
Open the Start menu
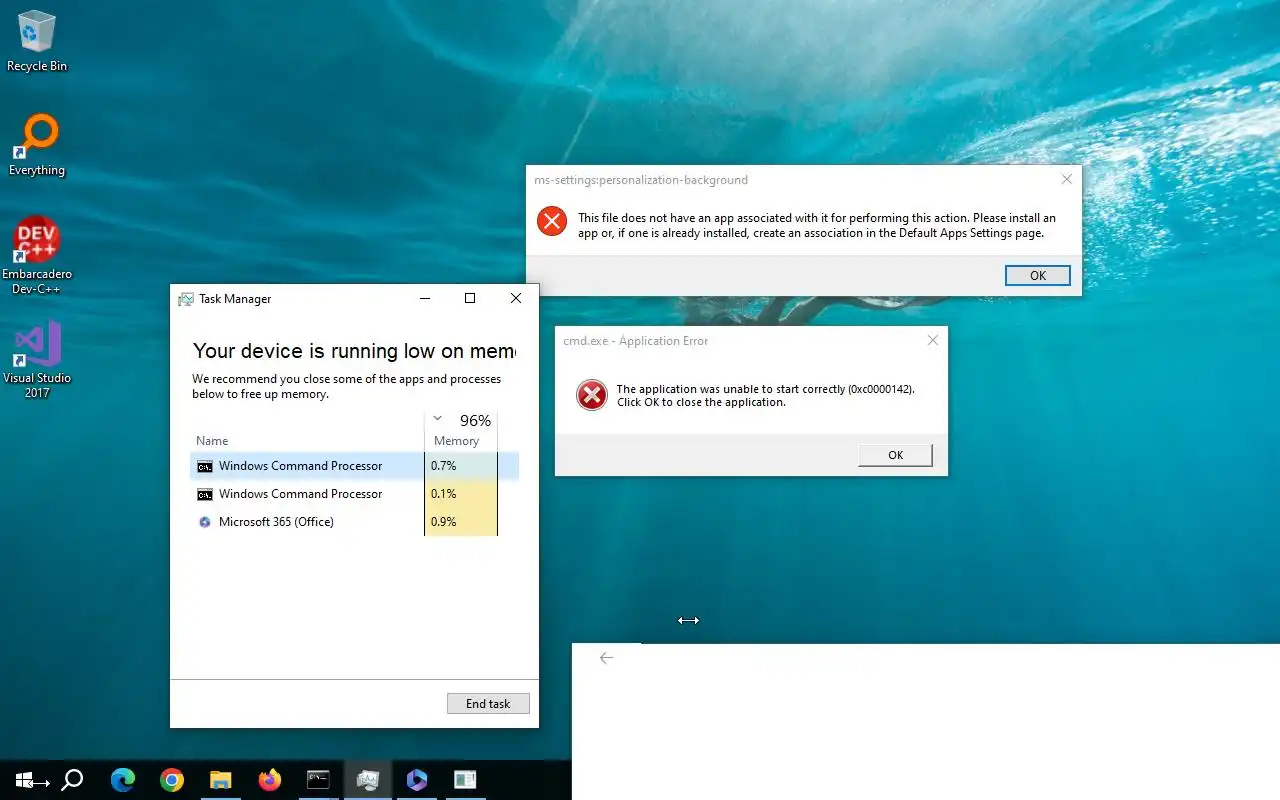tap(26, 780)
